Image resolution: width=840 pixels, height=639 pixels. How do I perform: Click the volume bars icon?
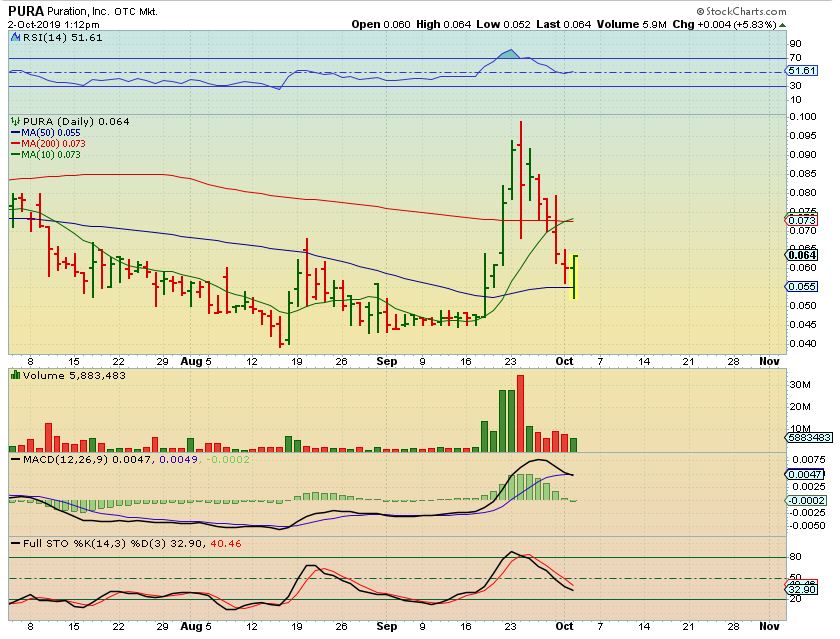(16, 375)
